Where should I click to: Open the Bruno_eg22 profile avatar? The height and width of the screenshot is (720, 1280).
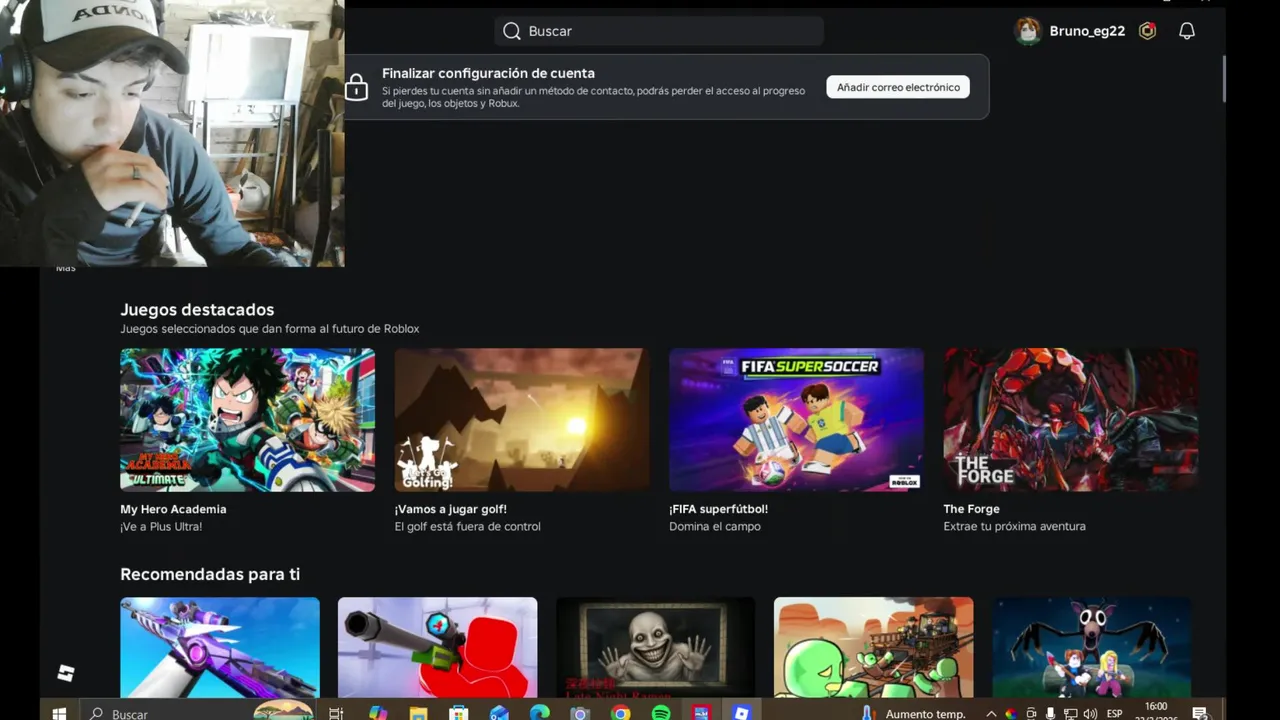1028,31
